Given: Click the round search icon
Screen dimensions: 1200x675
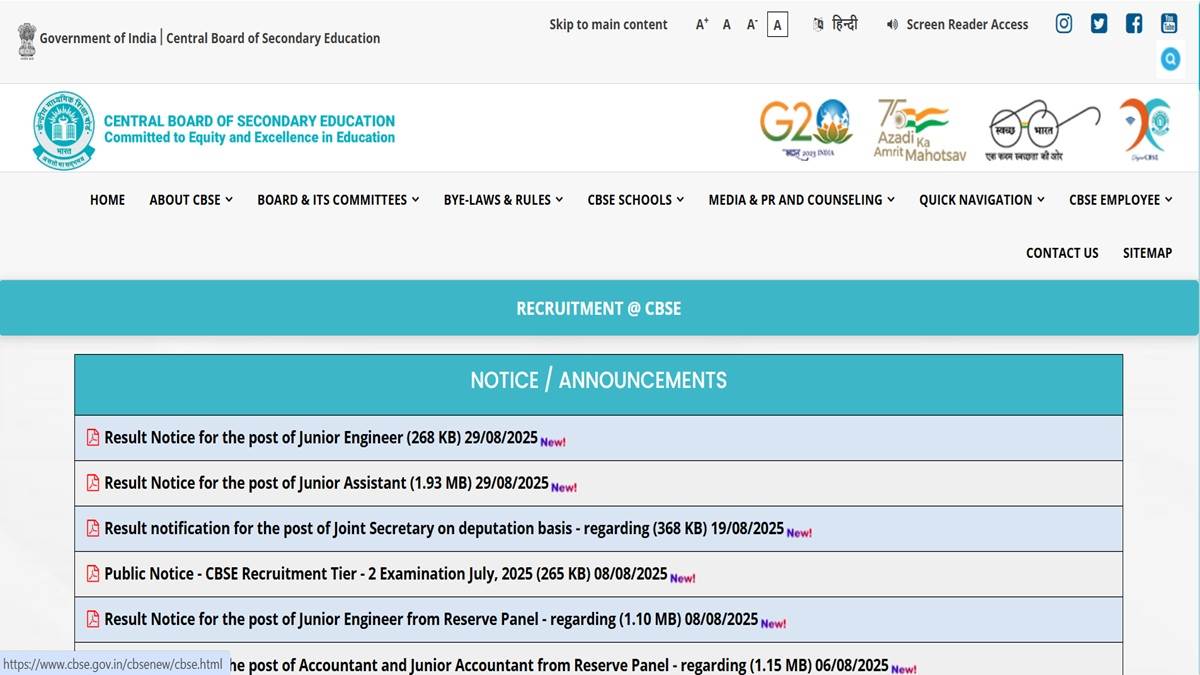Looking at the screenshot, I should click(x=1170, y=59).
